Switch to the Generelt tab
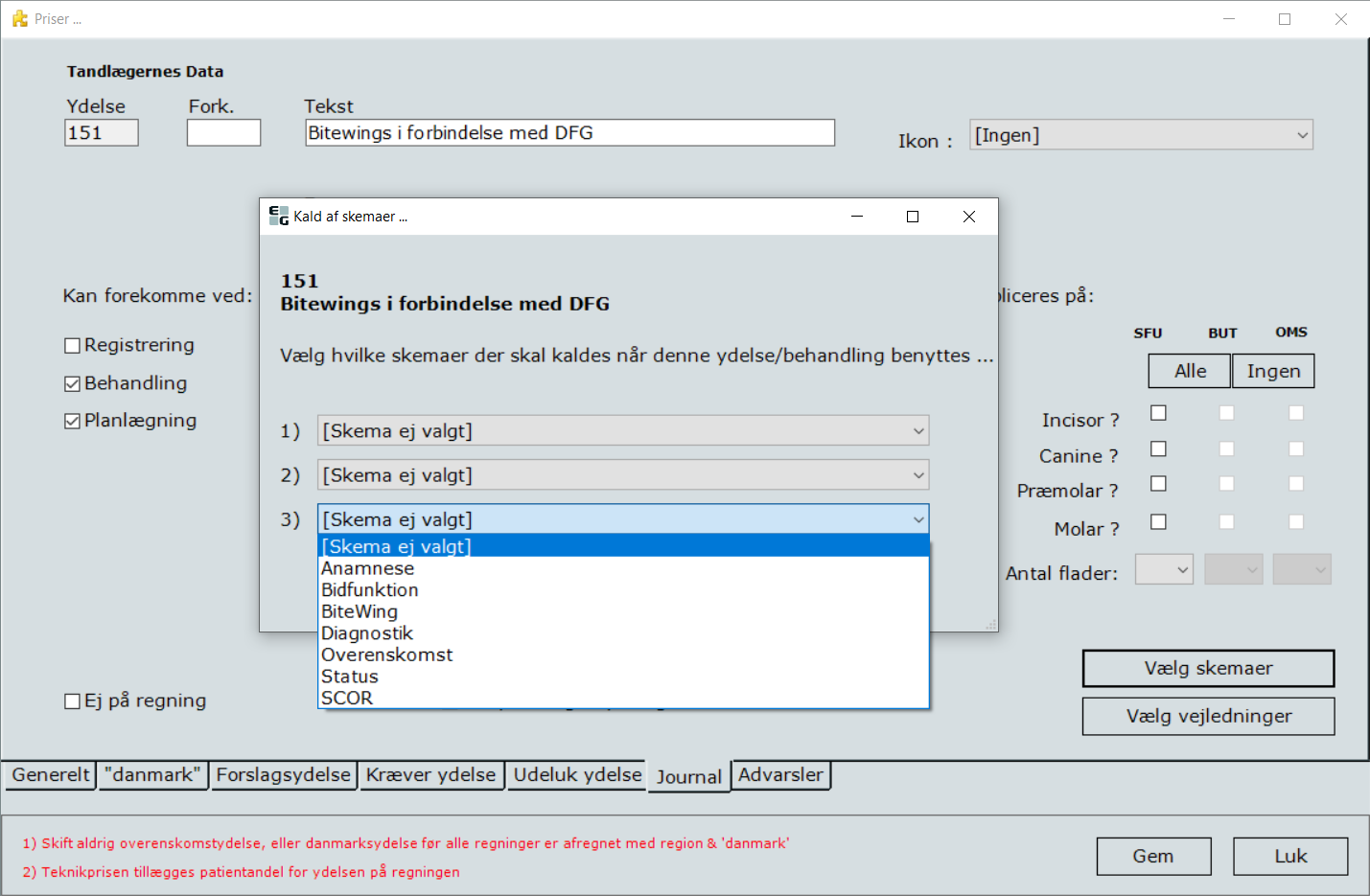 50,775
